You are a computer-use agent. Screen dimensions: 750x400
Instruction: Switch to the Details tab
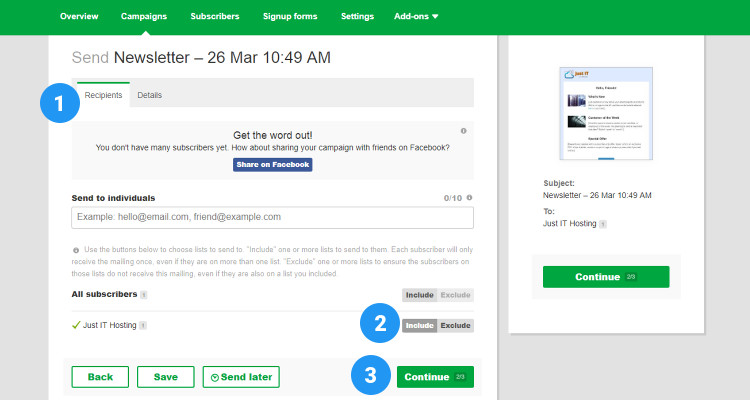point(150,95)
